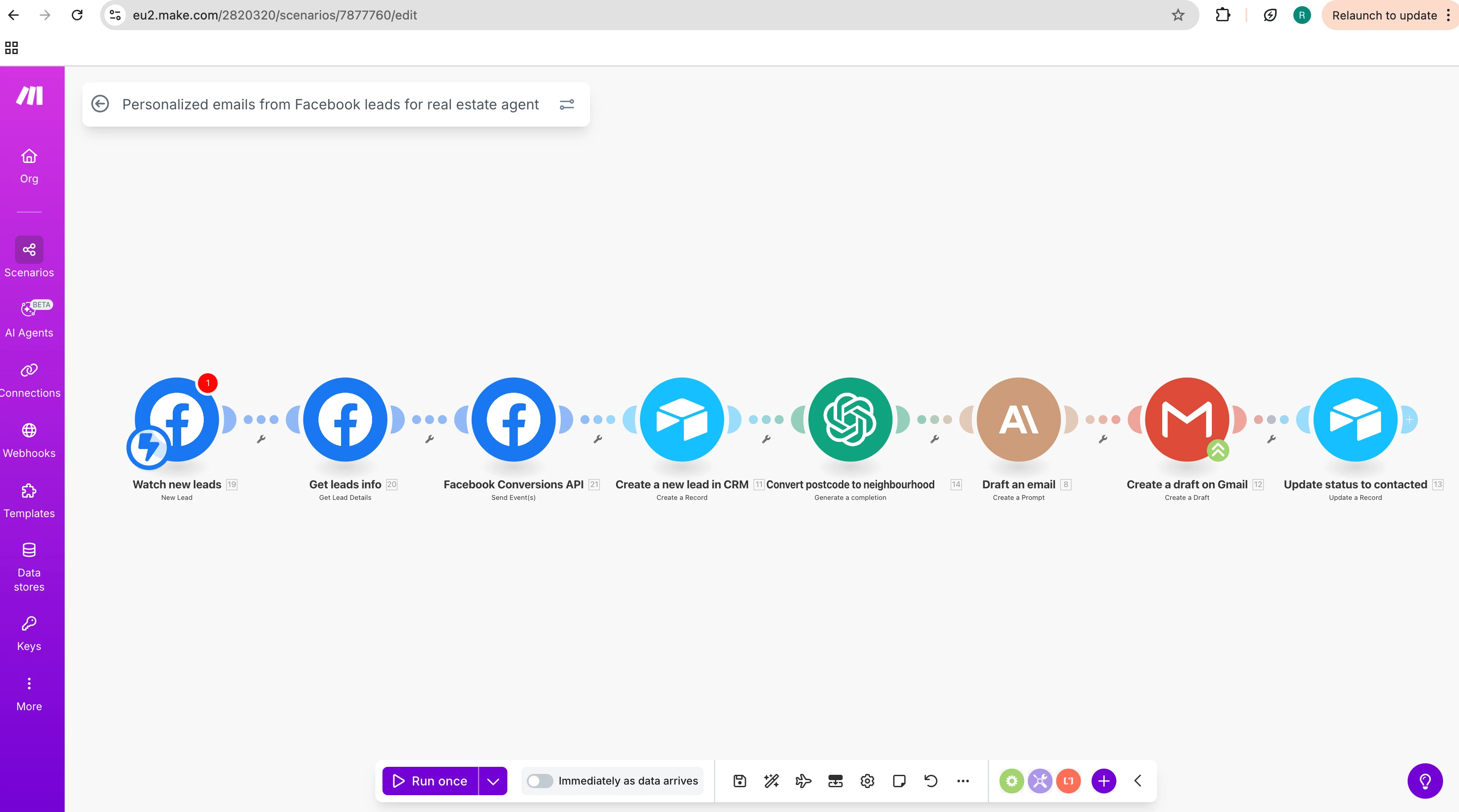Screen dimensions: 1459x812
Task: Open the explain flow airplane icon
Action: pyautogui.click(x=803, y=781)
